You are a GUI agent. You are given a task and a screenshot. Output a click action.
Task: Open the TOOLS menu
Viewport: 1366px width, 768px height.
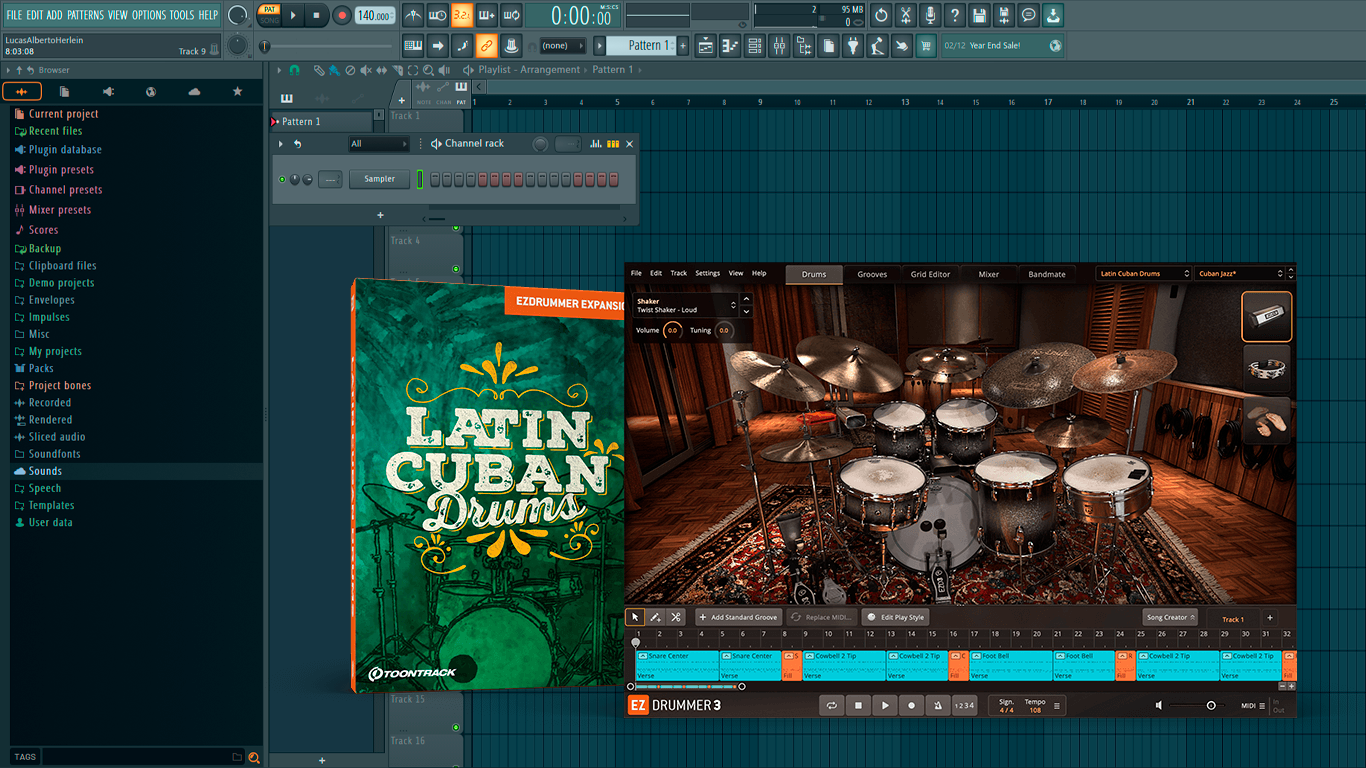tap(182, 15)
